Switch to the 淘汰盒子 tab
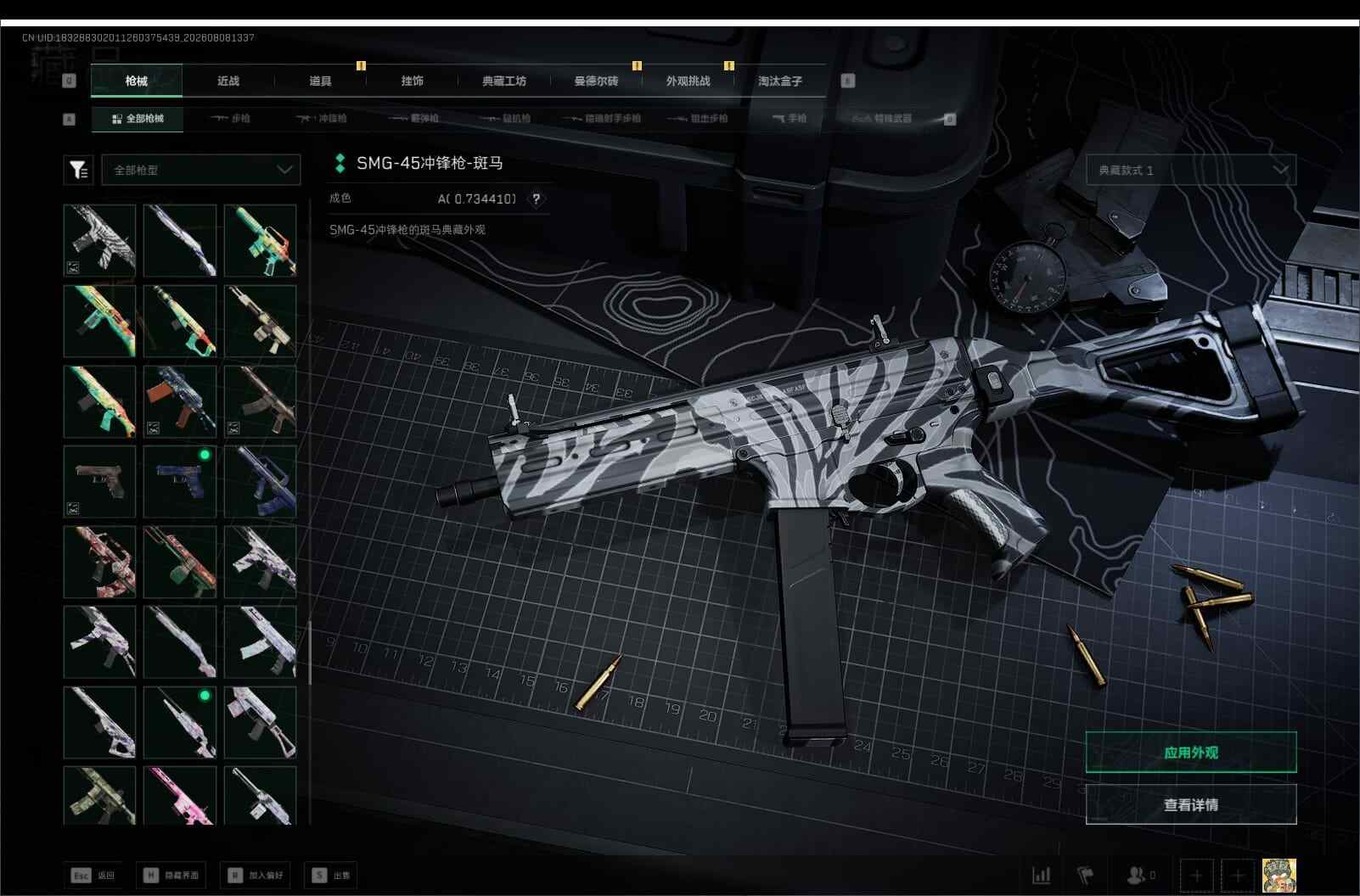 click(780, 81)
